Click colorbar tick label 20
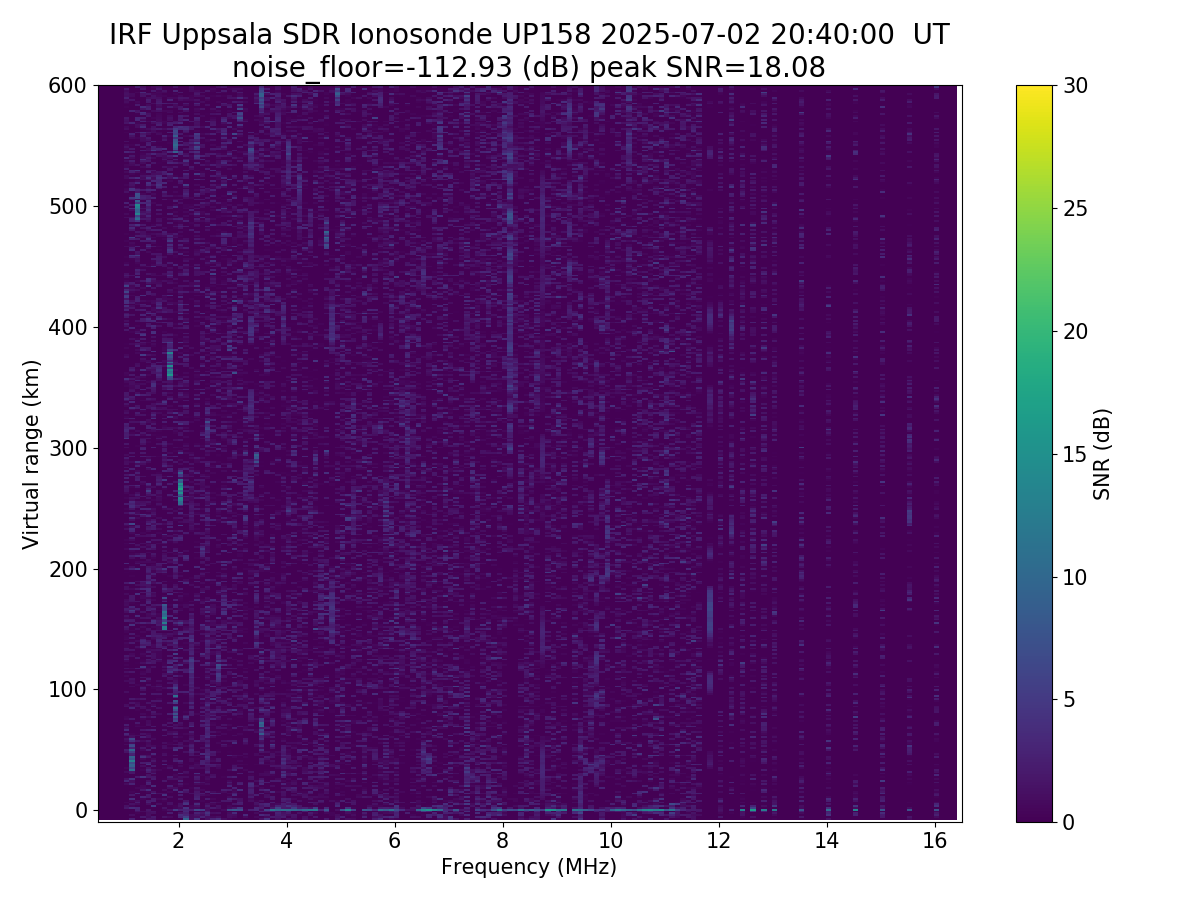Screen dimensions: 1200x900 pos(1074,331)
